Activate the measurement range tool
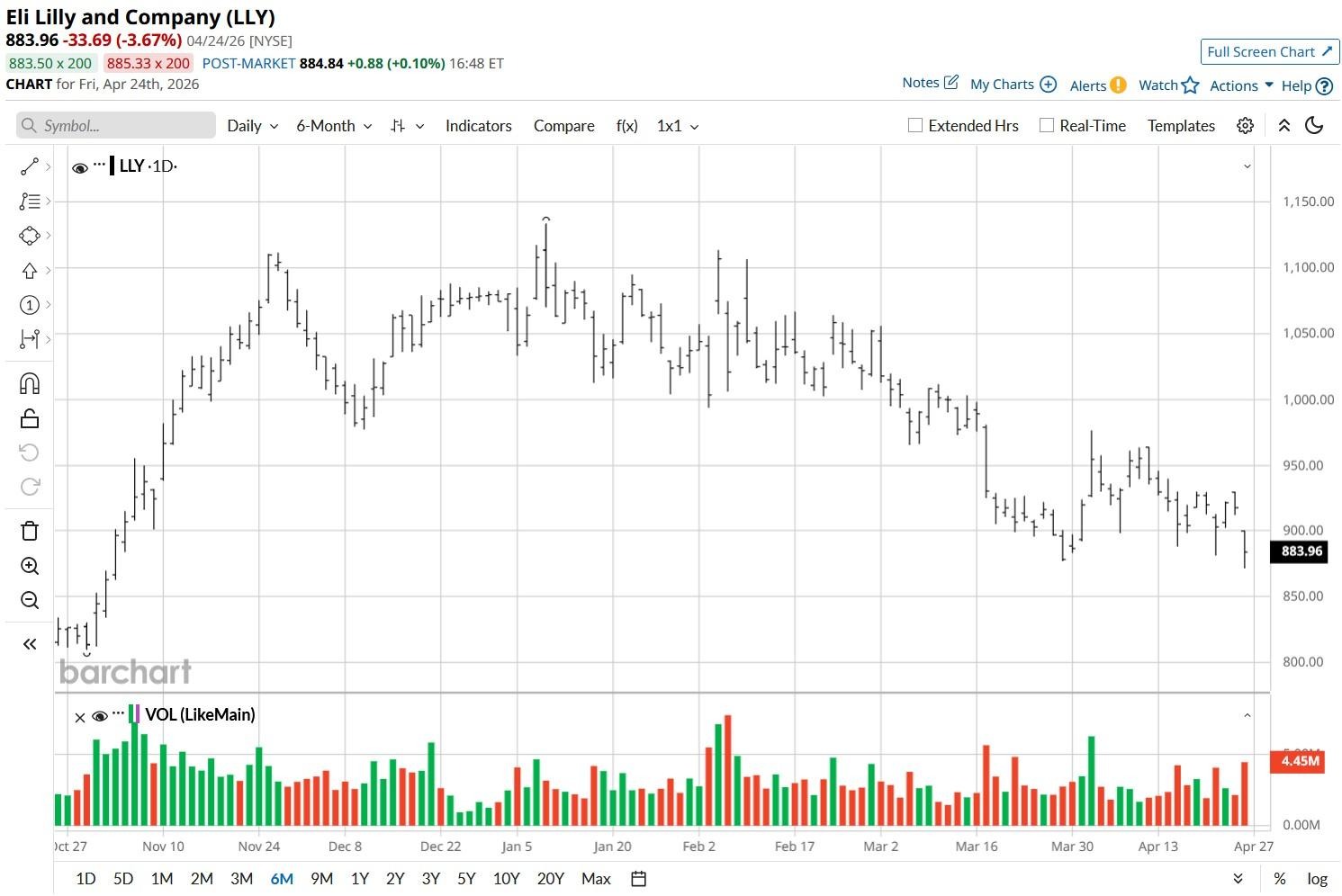Screen dimensions: 1342x896 point(30,339)
